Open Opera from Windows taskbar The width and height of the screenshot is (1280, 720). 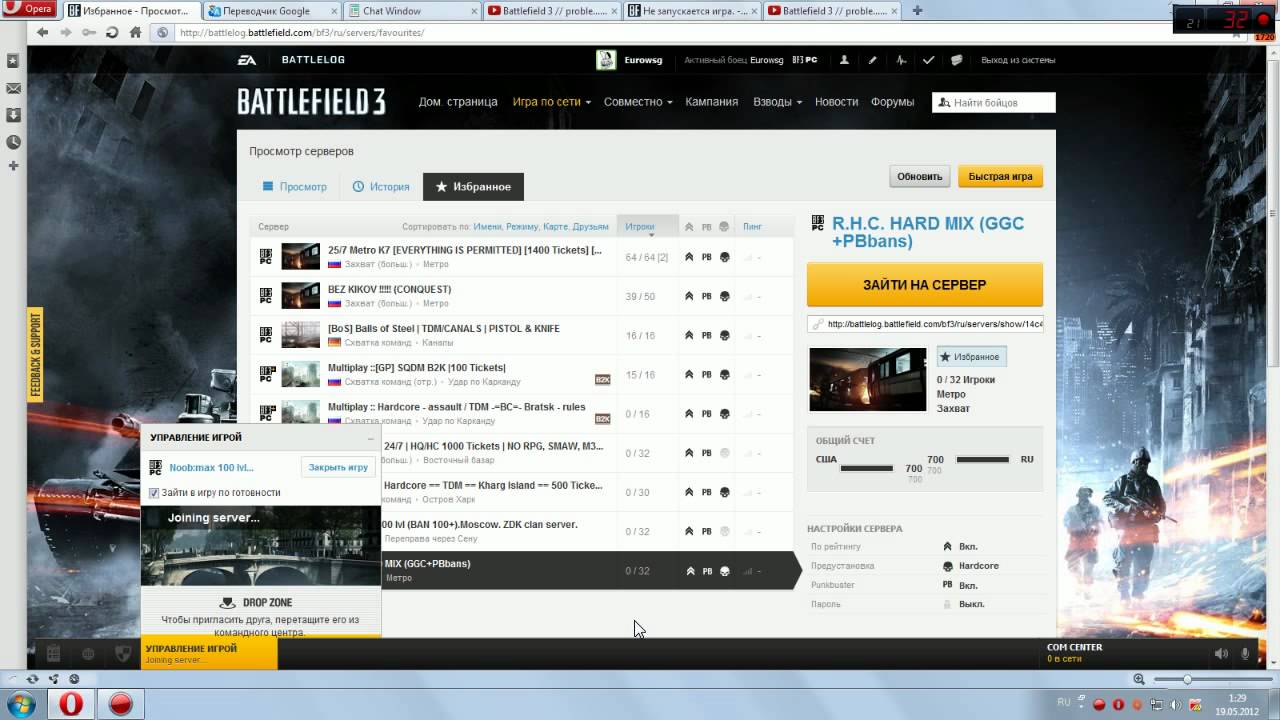coord(71,704)
